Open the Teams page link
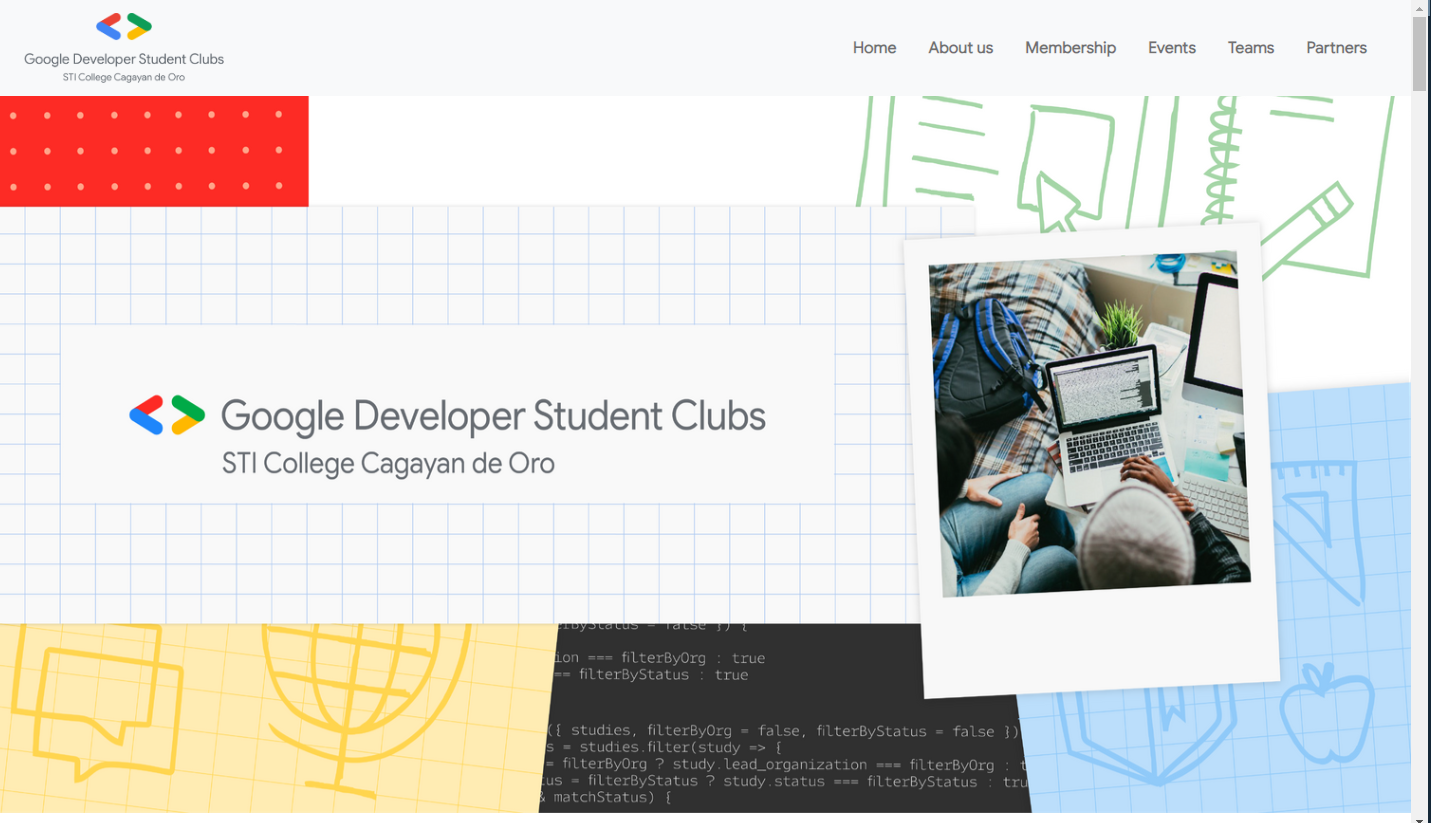 tap(1250, 48)
